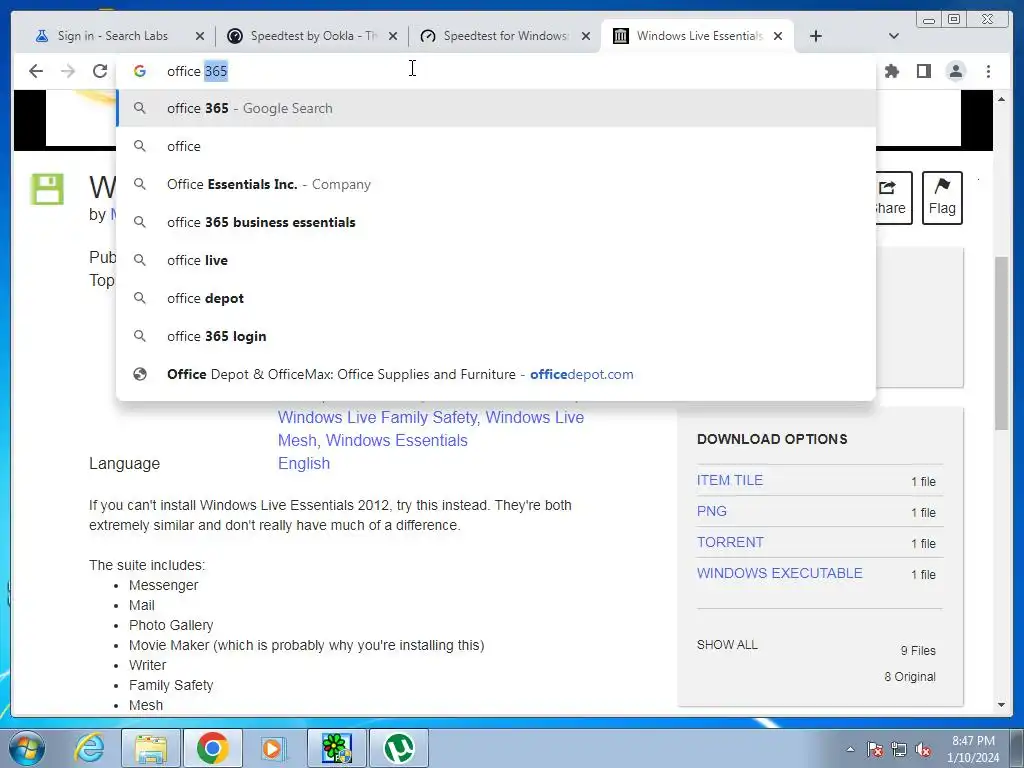Select the 'office depot' suggestion
The image size is (1024, 768).
496,298
